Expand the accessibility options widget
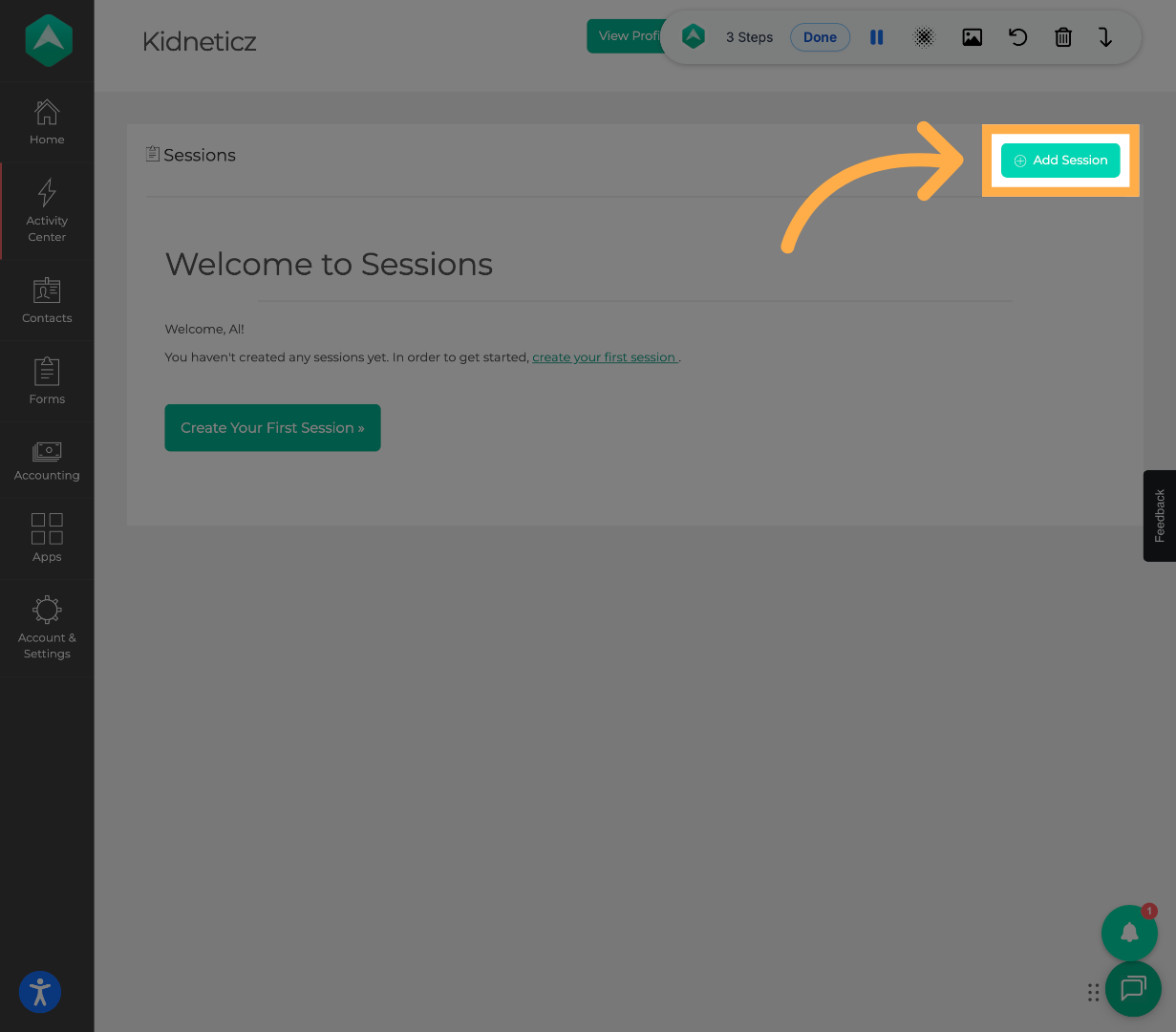This screenshot has width=1176, height=1032. tap(39, 992)
